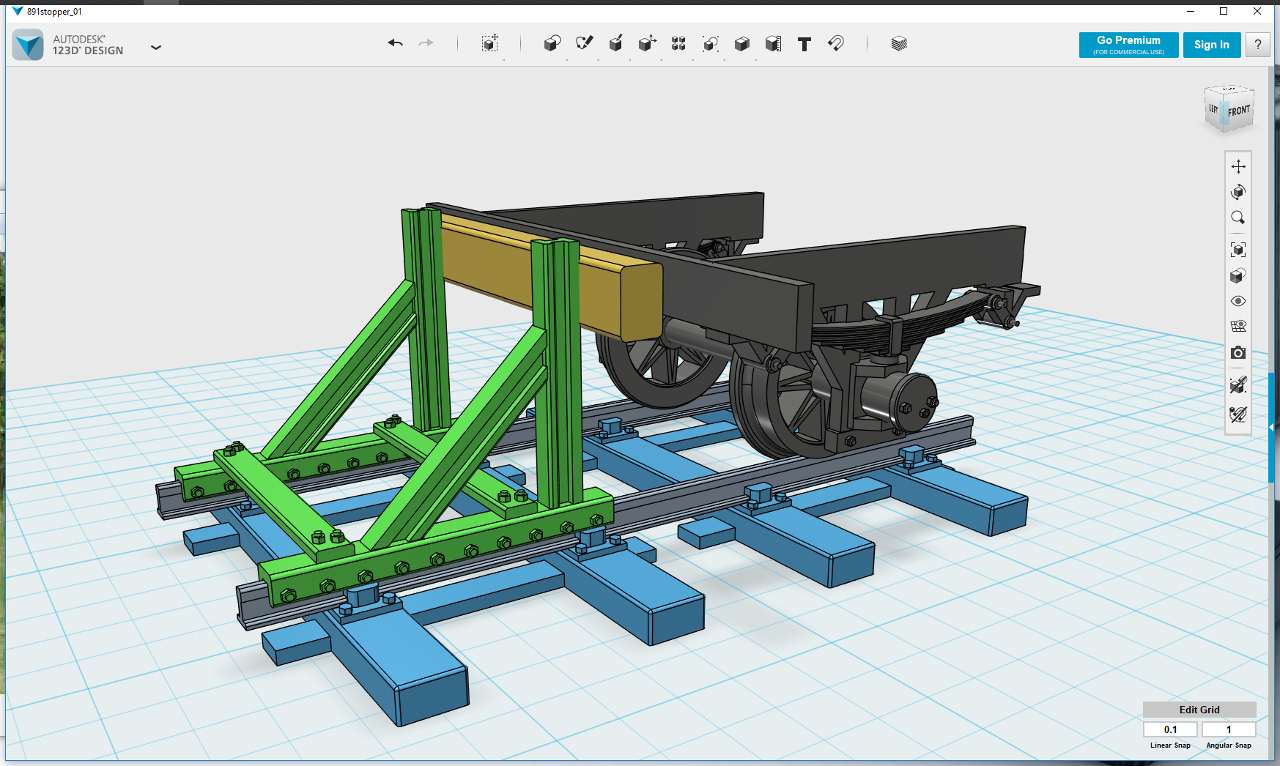
Task: Click the Sign In button
Action: coord(1212,45)
